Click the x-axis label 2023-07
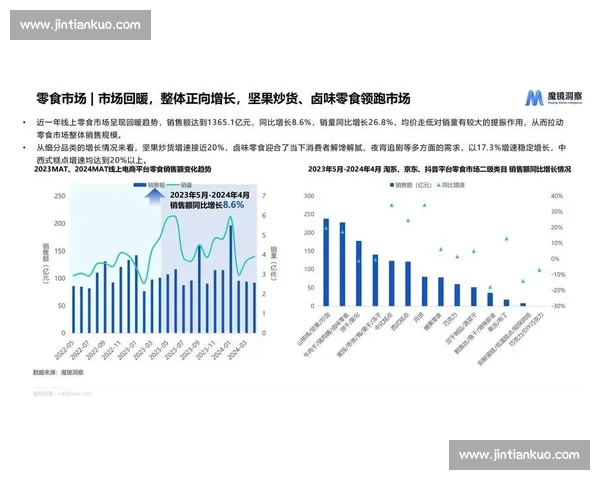 point(174,349)
